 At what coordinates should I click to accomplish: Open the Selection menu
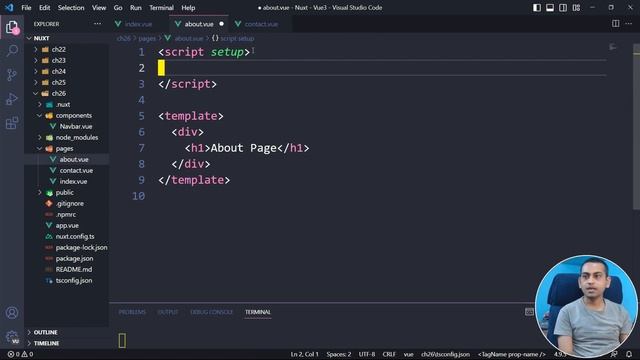click(x=71, y=8)
